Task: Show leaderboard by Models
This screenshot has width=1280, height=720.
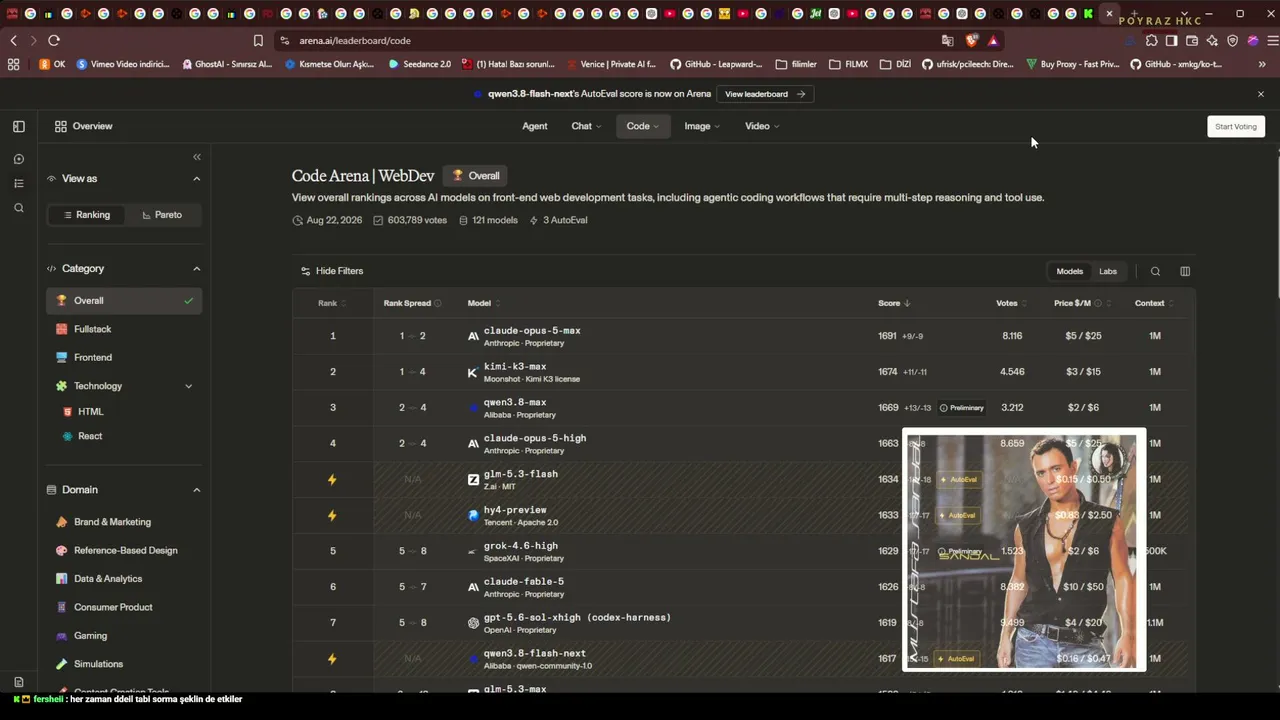Action: coord(1070,271)
